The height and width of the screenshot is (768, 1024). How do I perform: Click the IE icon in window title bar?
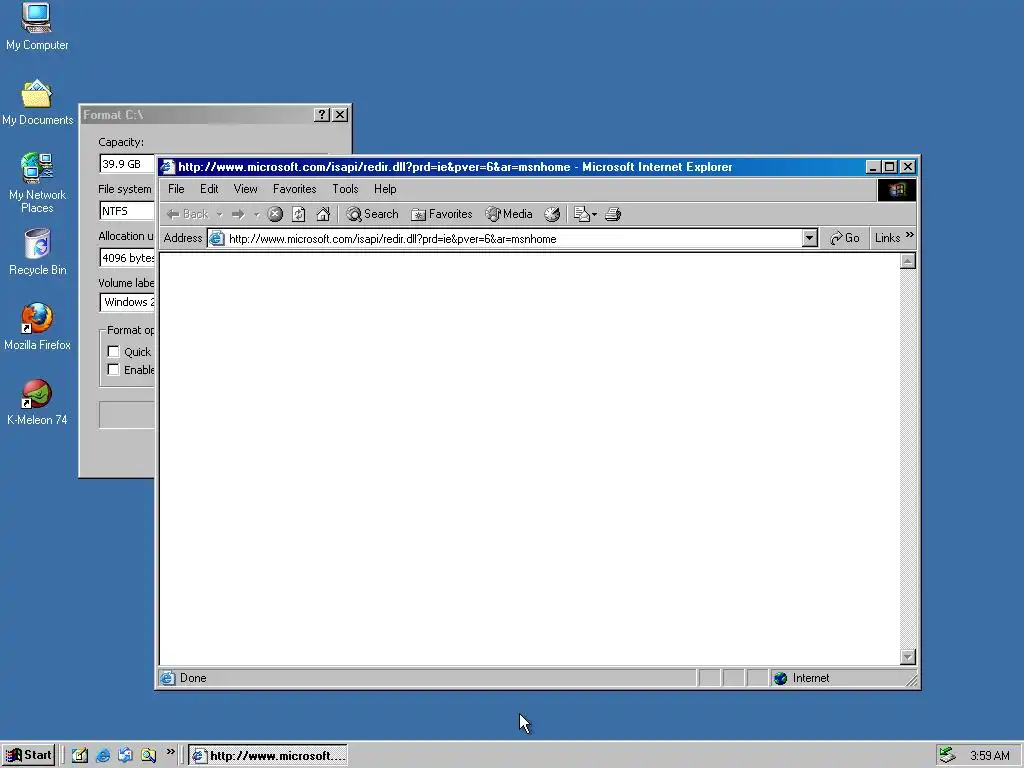coord(167,167)
